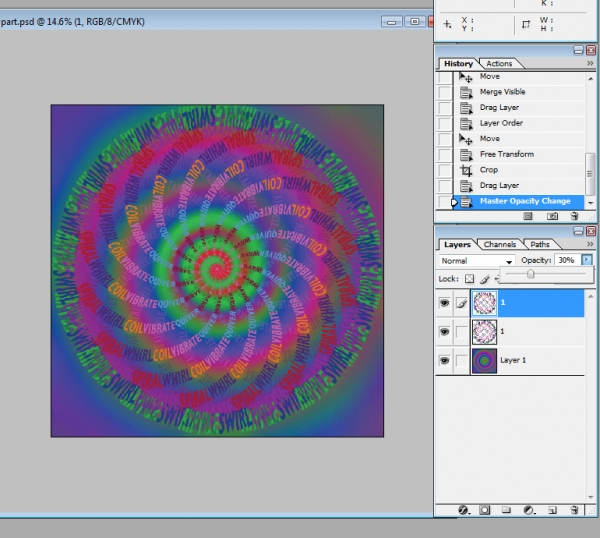Select Layer 1 concentric circles thumbnail

[484, 361]
